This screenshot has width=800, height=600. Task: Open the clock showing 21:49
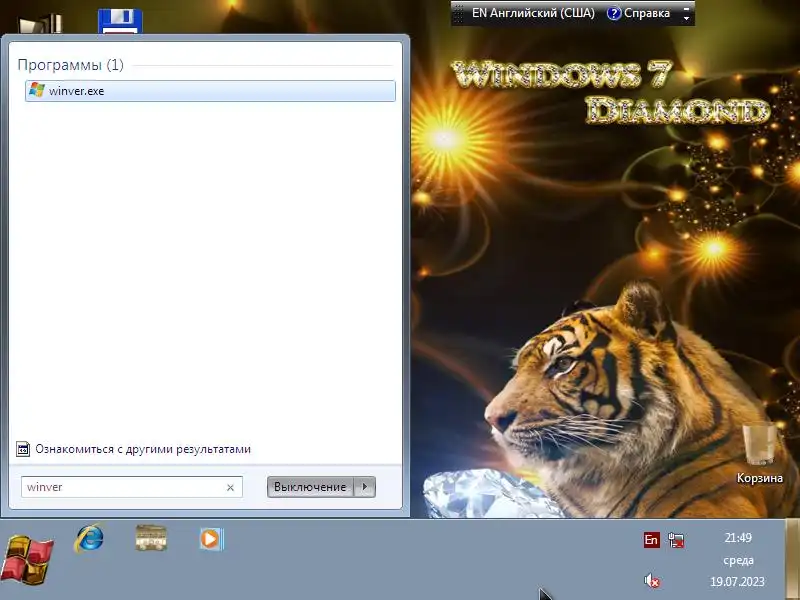click(738, 538)
